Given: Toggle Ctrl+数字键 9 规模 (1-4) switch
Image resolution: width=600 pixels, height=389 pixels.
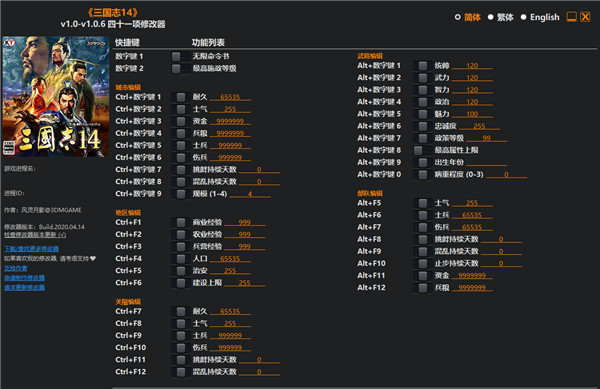Looking at the screenshot, I should tap(181, 194).
